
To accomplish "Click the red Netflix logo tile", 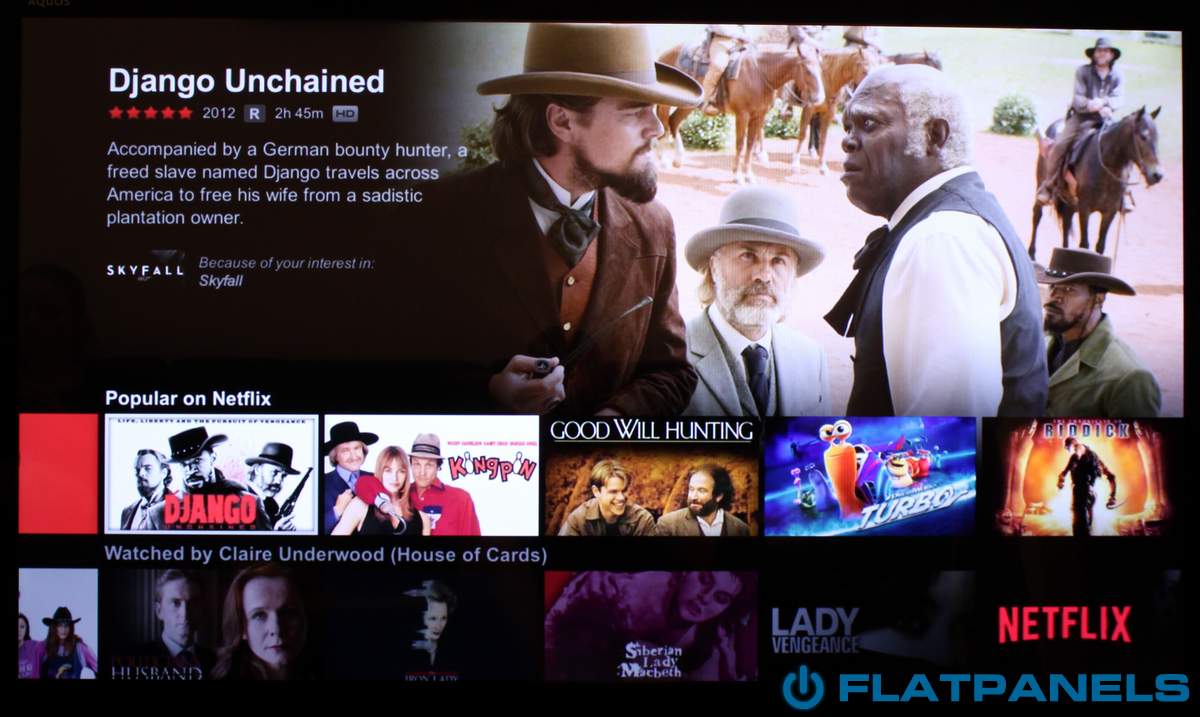I will (1065, 625).
